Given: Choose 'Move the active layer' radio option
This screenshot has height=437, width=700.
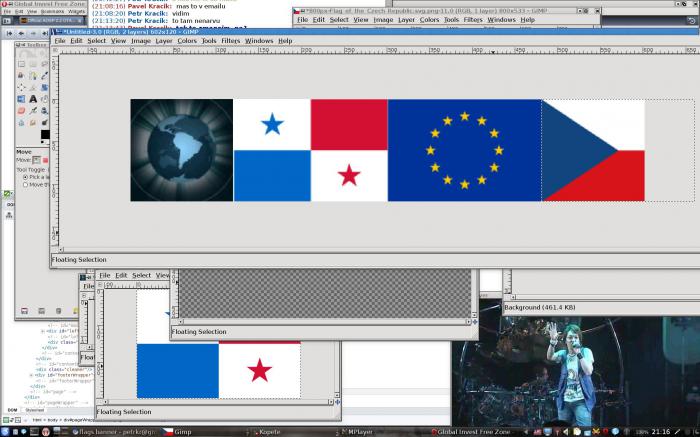Looking at the screenshot, I should tap(25, 184).
